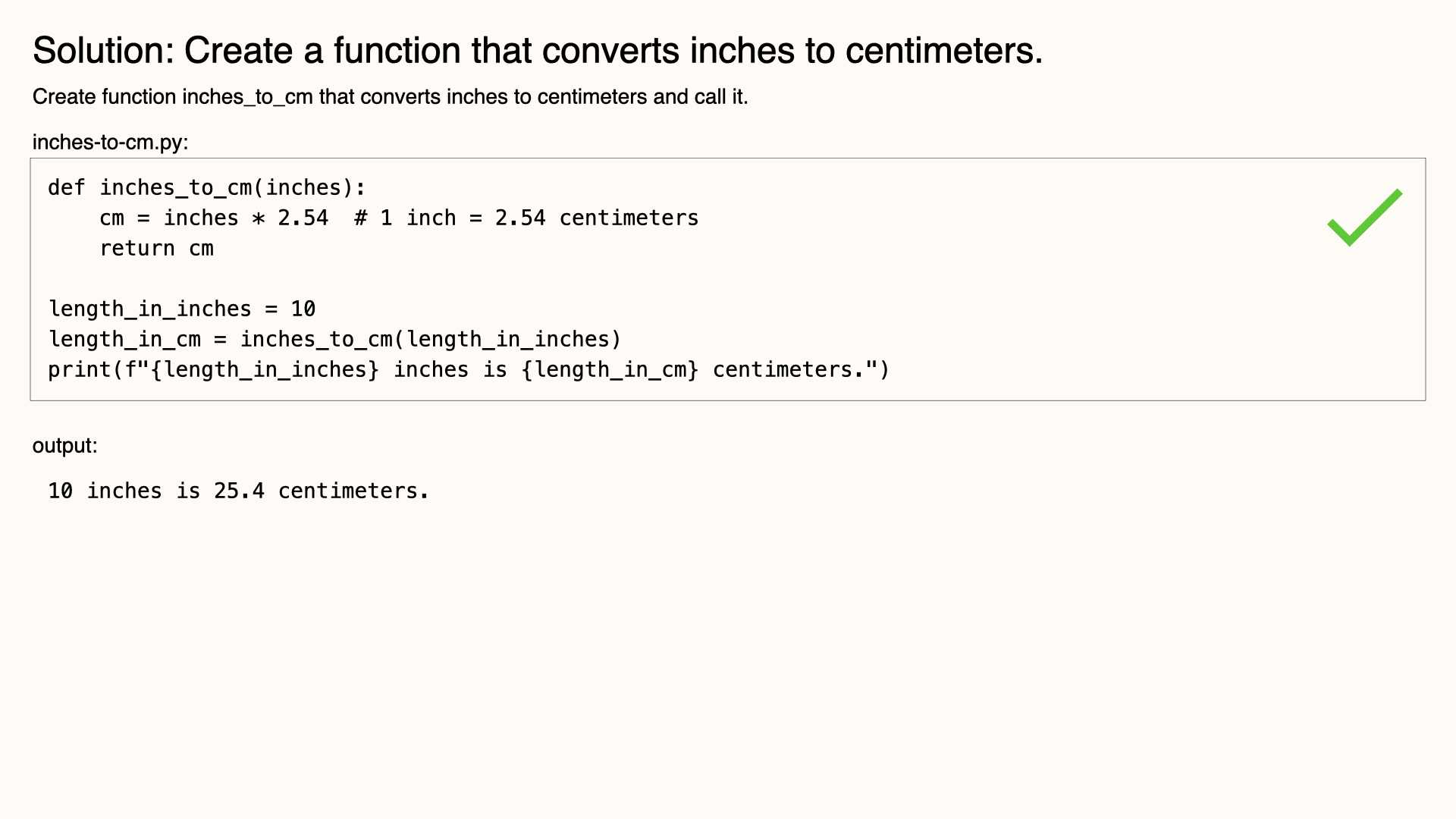Click the value 10 in assignment
Viewport: 1456px width, 819px height.
tap(303, 309)
